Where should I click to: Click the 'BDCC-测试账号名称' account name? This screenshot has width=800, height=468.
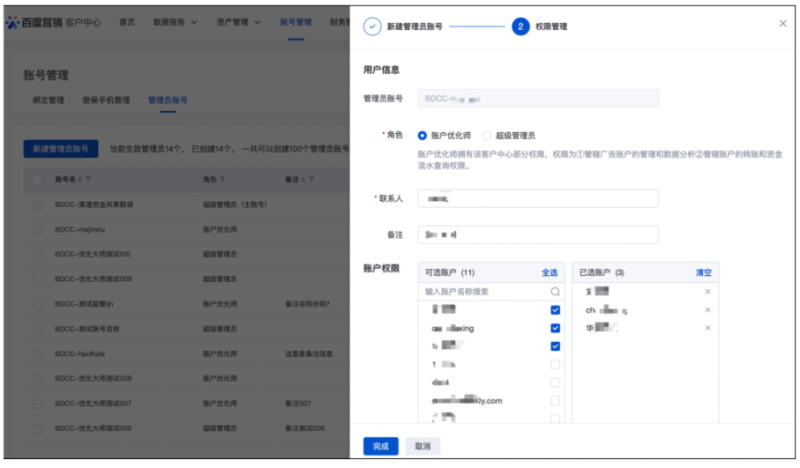[x=87, y=329]
